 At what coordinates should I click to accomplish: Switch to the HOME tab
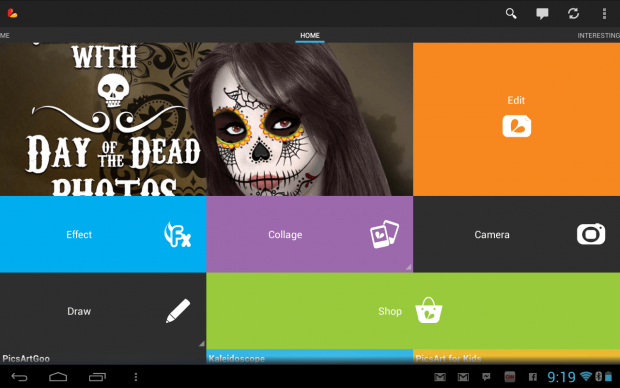click(310, 36)
